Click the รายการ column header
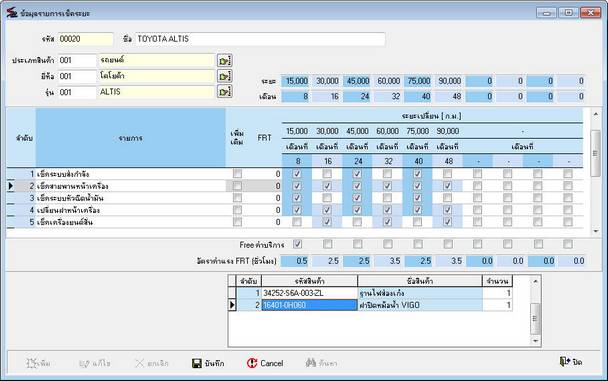The height and width of the screenshot is (381, 608). tap(131, 138)
